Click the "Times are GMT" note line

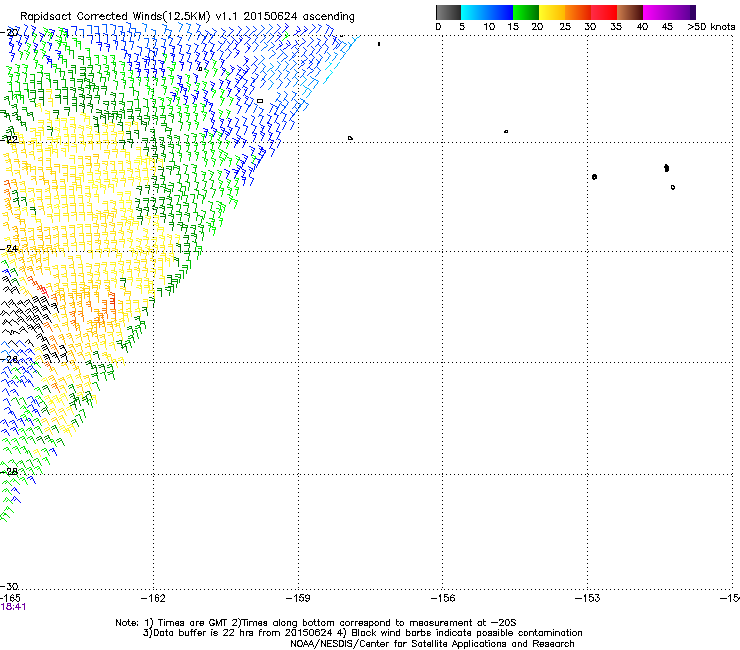tap(316, 623)
